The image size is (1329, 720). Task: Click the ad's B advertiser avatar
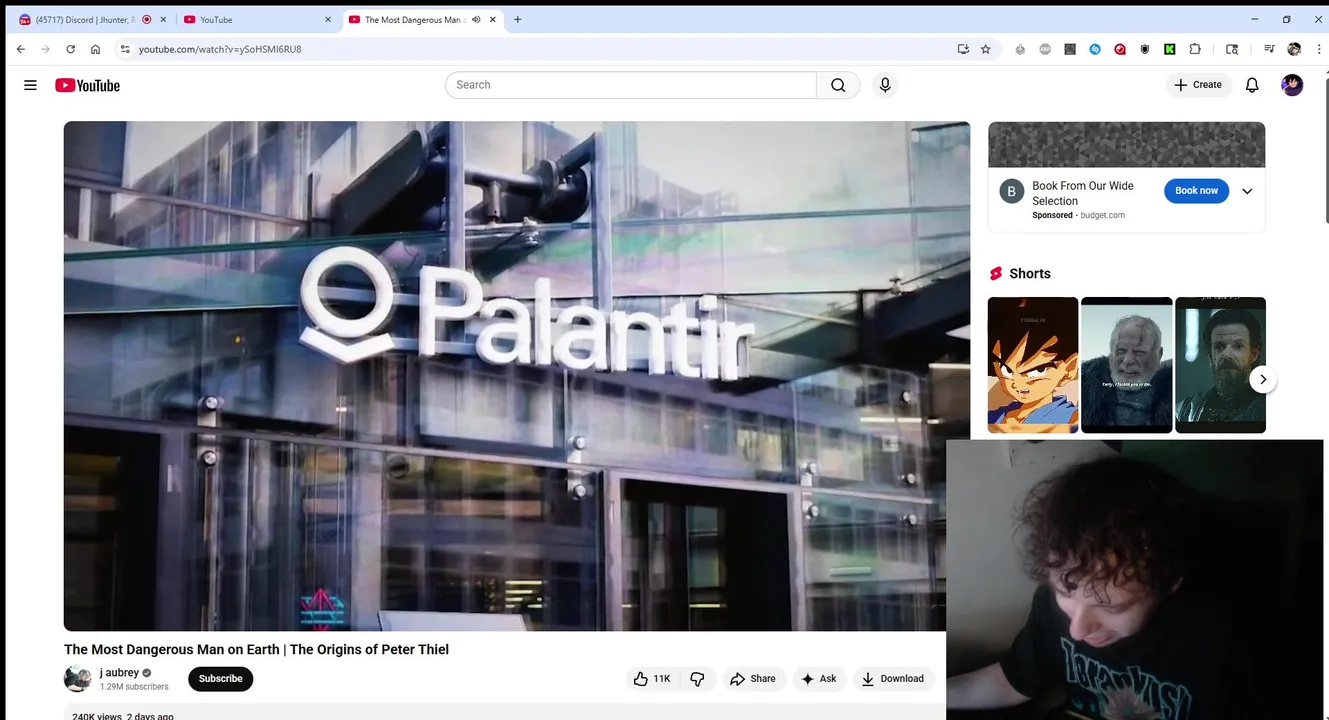(1012, 191)
